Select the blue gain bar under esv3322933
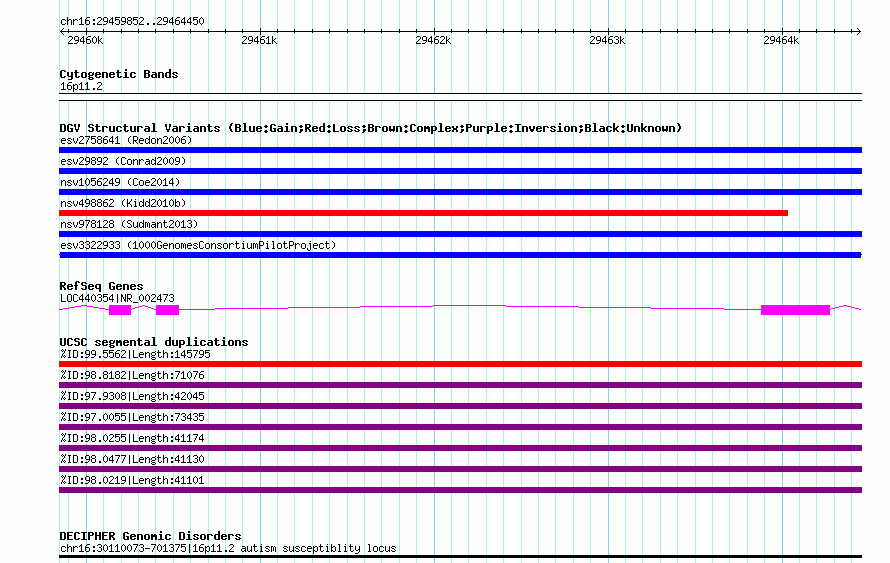This screenshot has width=890, height=563. 460,255
